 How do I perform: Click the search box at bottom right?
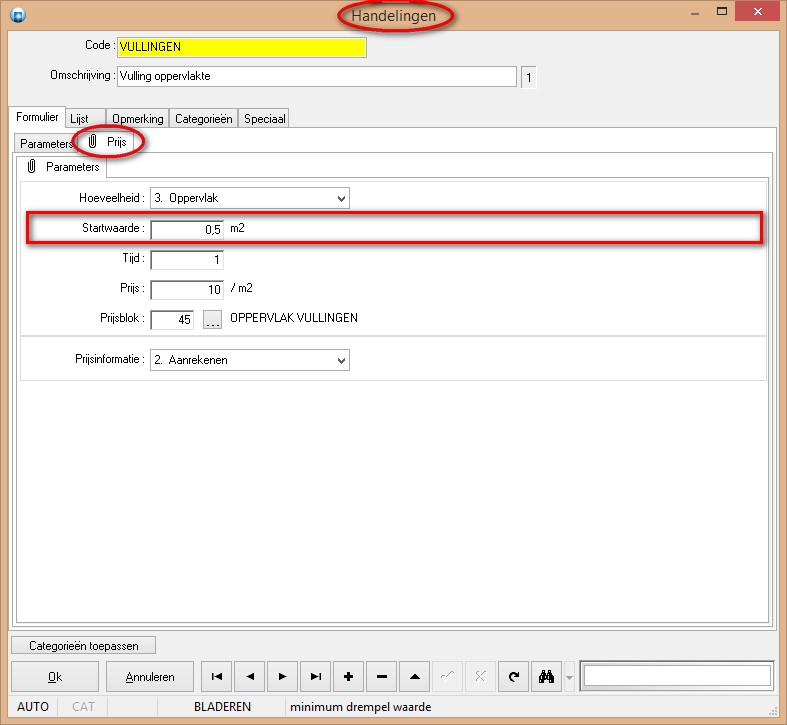(677, 676)
